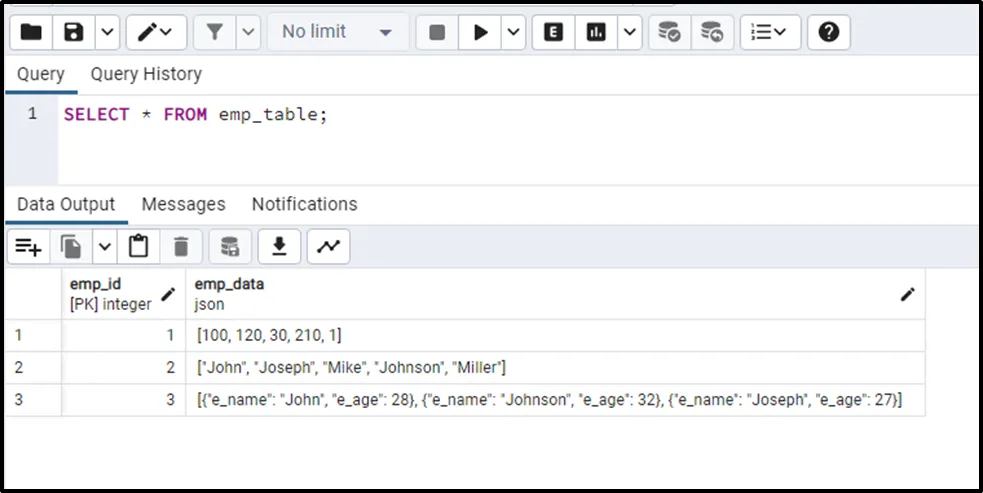Image resolution: width=983 pixels, height=493 pixels.
Task: Open the No limit rows dropdown
Action: pyautogui.click(x=337, y=32)
